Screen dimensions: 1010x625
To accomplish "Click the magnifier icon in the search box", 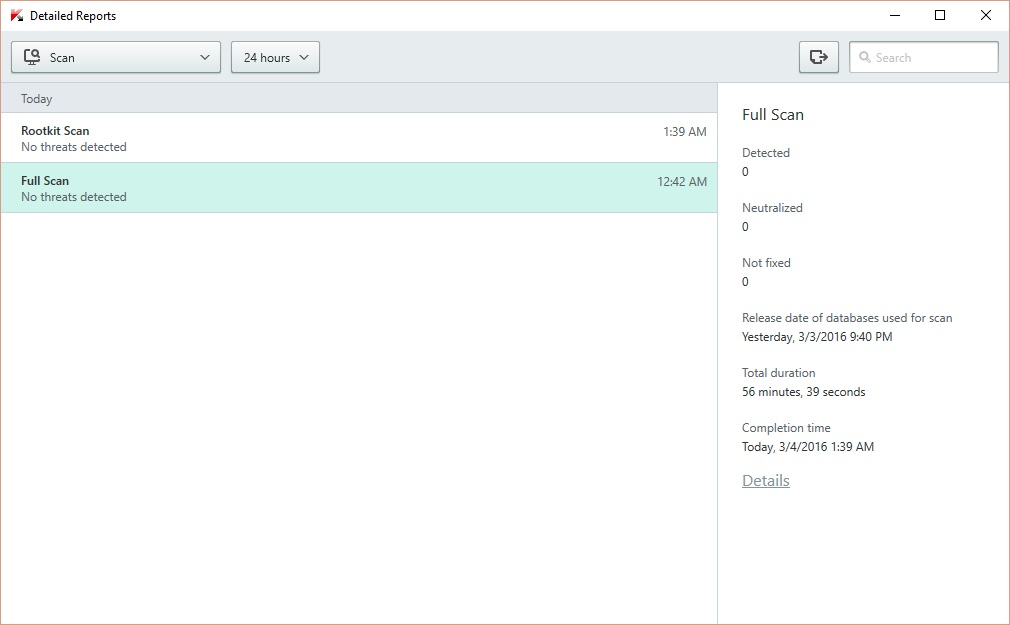I will pyautogui.click(x=865, y=58).
